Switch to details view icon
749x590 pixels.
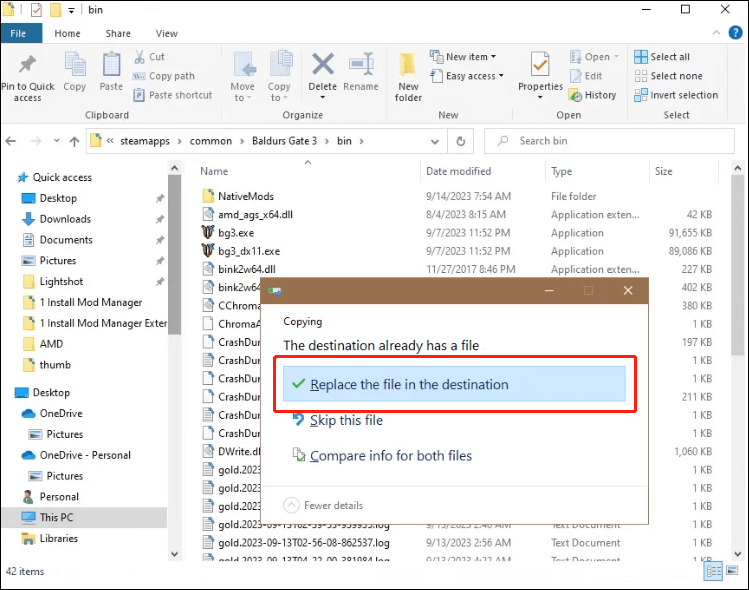point(714,571)
